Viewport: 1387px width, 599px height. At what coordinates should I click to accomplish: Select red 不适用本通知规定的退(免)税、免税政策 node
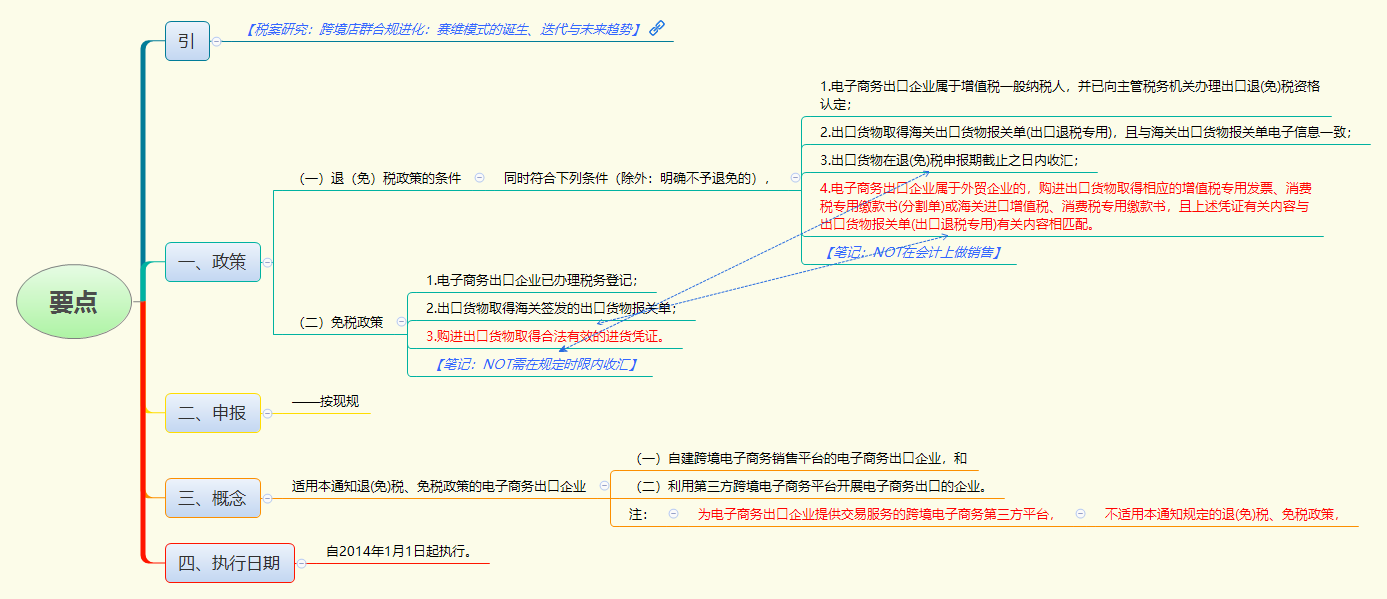pos(1221,514)
